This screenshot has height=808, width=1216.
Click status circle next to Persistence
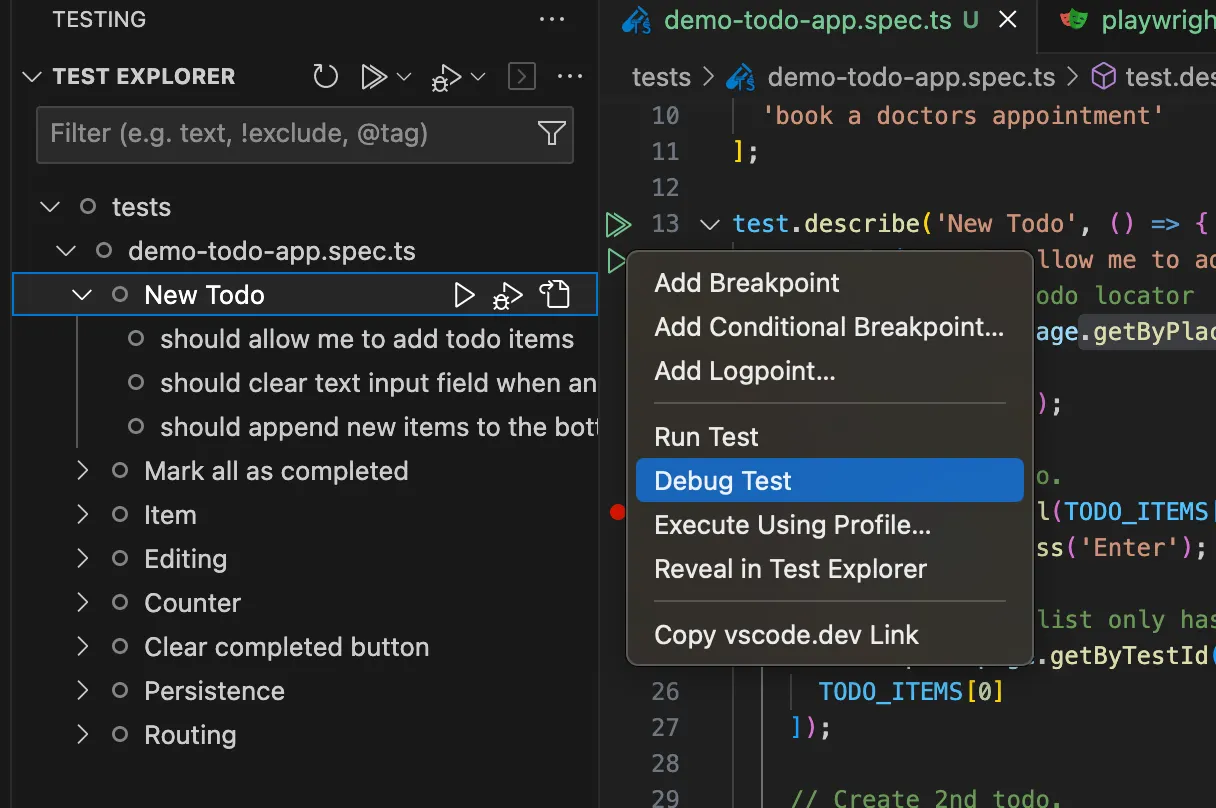coord(120,691)
